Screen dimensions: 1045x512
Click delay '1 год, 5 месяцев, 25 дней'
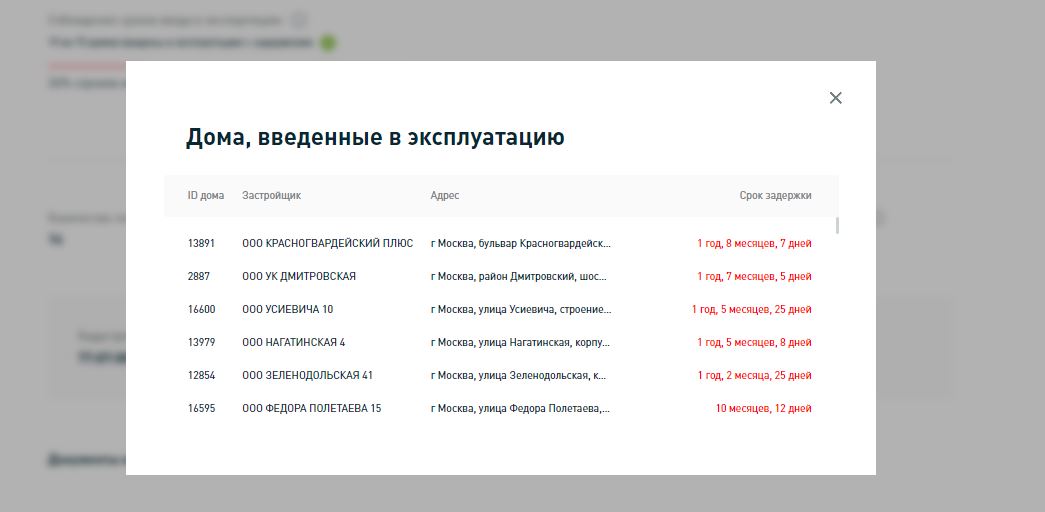click(752, 309)
